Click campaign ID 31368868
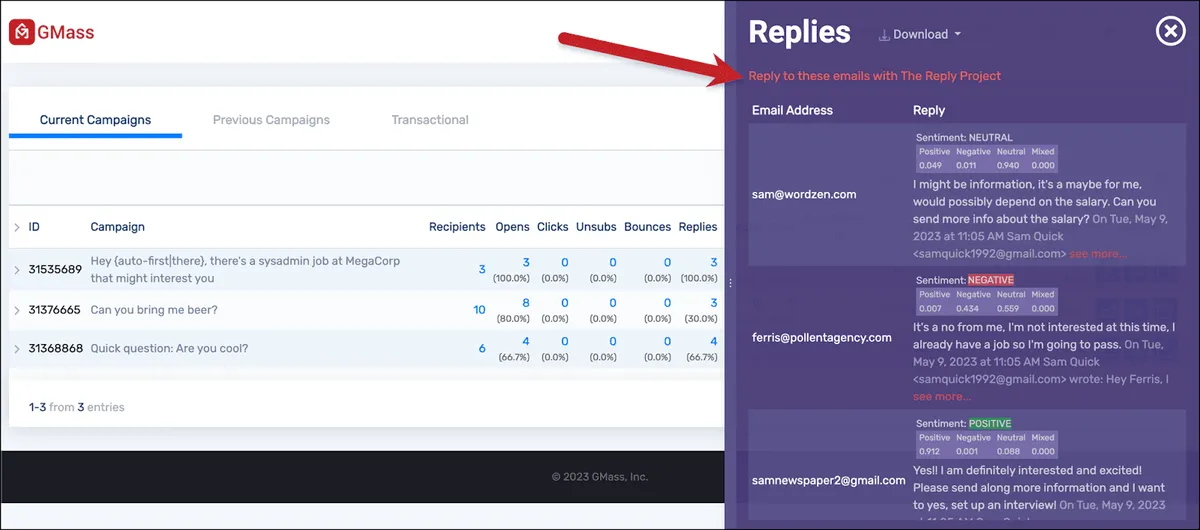 [x=55, y=349]
